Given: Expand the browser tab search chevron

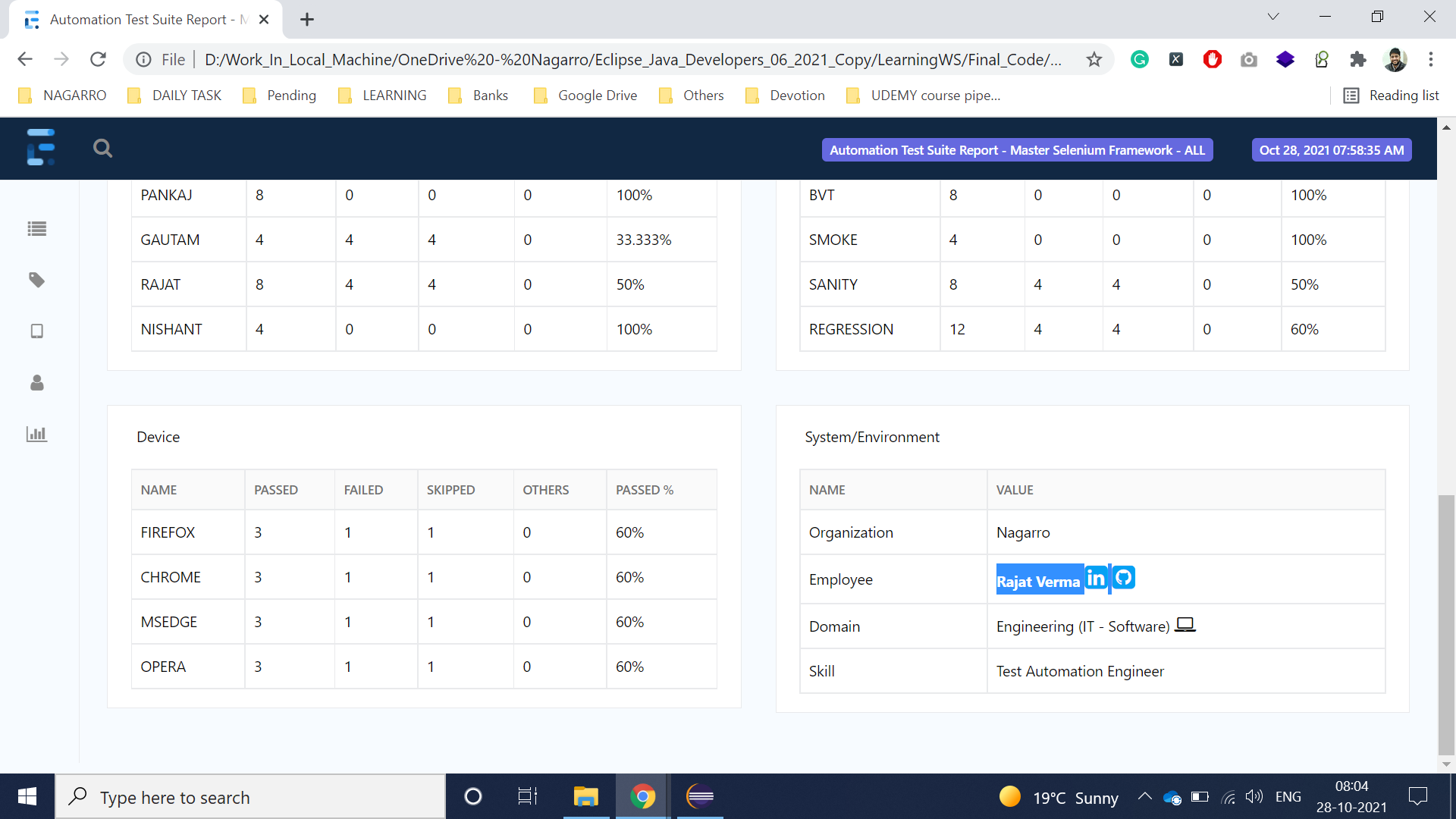Looking at the screenshot, I should pyautogui.click(x=1273, y=17).
